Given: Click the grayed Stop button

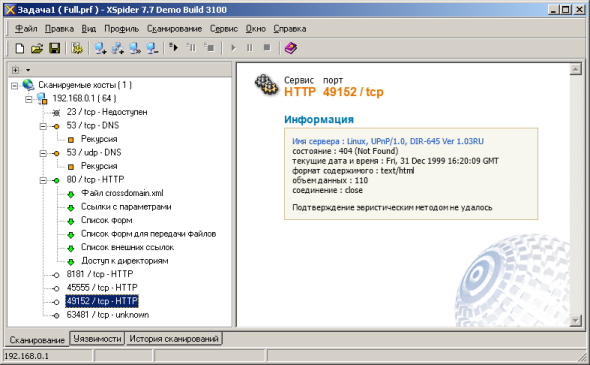Looking at the screenshot, I should pyautogui.click(x=267, y=48).
